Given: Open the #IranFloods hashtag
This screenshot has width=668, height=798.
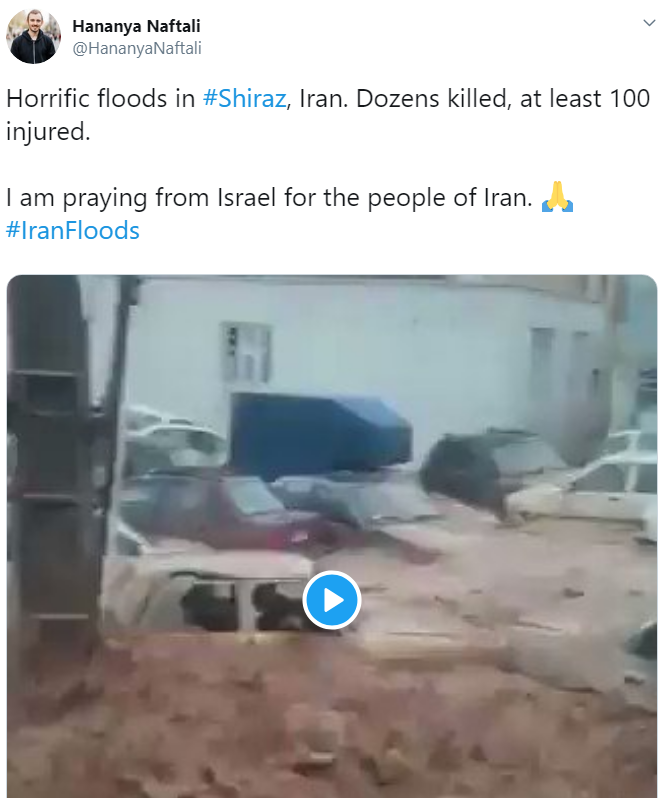Looking at the screenshot, I should (72, 231).
